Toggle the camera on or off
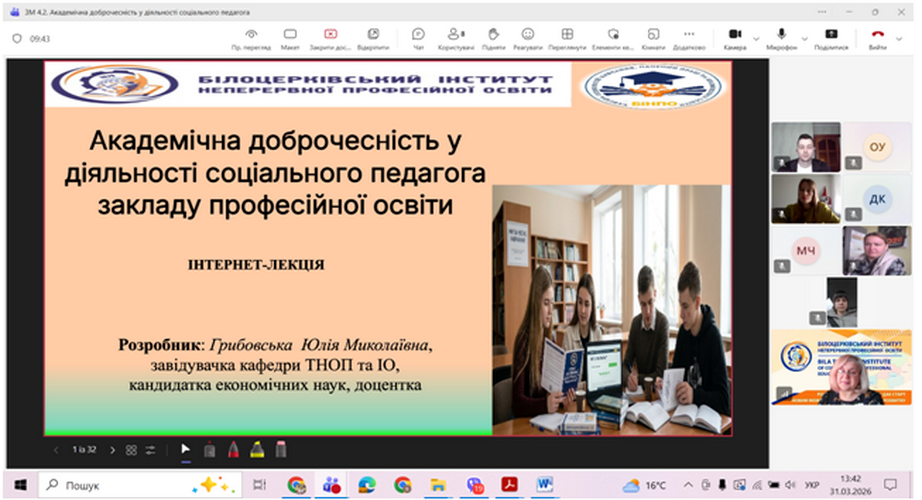The width and height of the screenshot is (922, 500). tap(734, 38)
